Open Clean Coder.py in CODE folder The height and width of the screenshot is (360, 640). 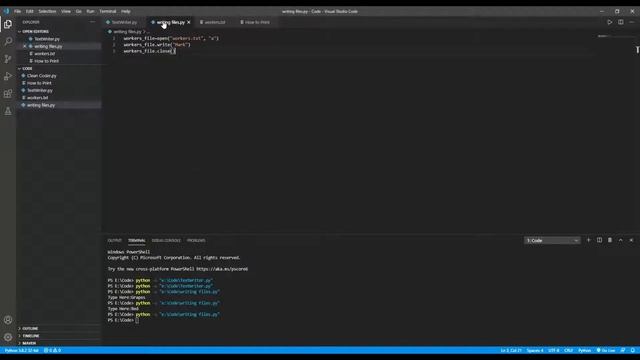(x=42, y=76)
